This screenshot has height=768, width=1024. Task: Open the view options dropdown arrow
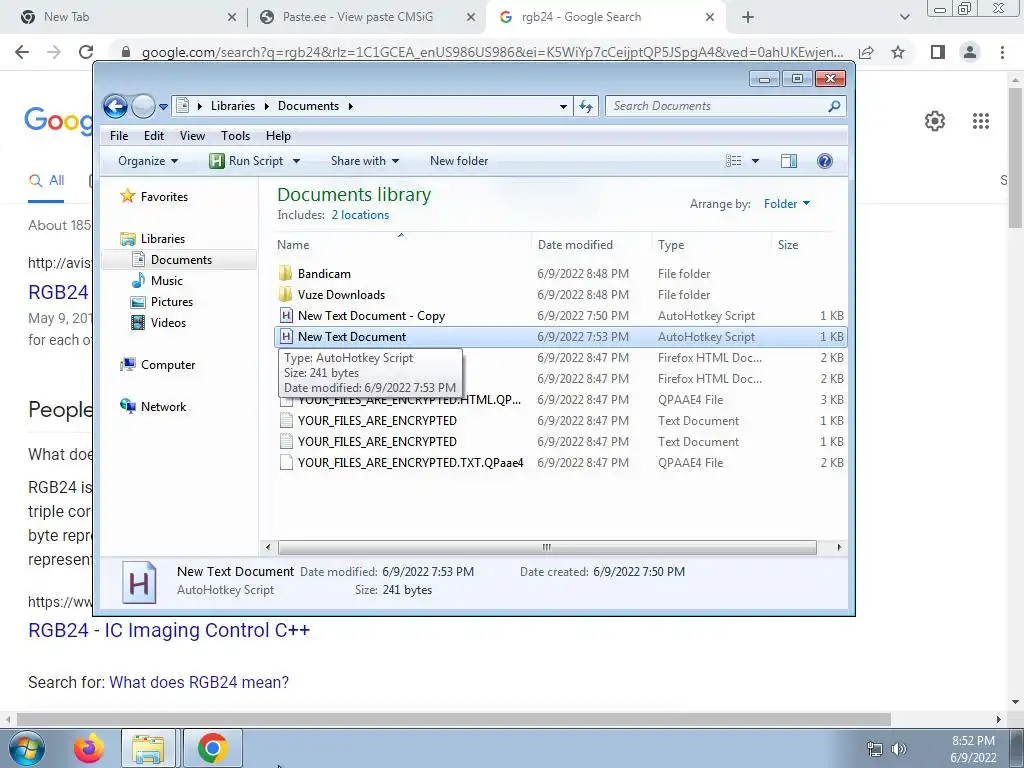pos(756,161)
